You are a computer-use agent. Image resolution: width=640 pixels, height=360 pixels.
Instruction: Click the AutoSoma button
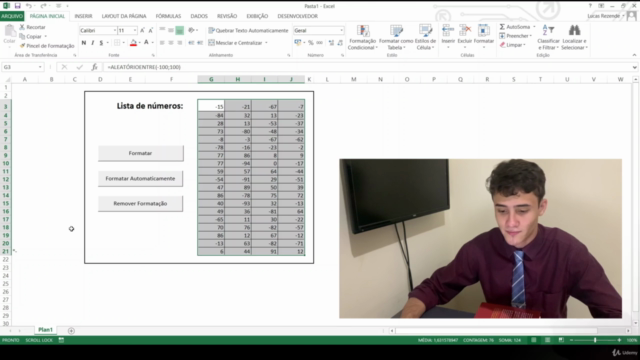515,27
